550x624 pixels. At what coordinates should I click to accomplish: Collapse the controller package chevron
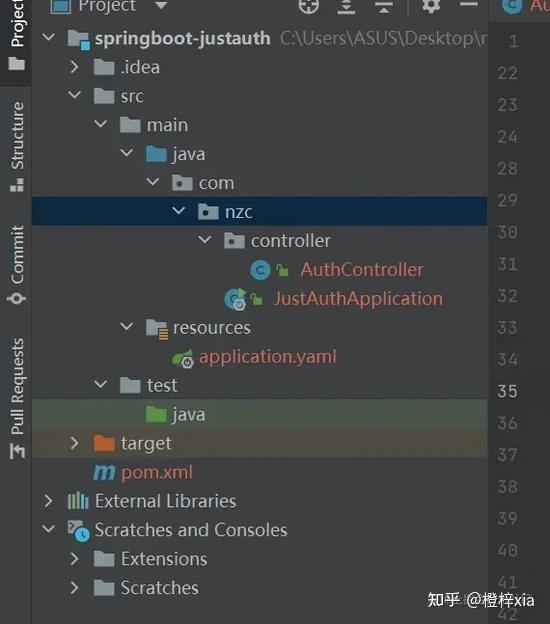(x=205, y=240)
